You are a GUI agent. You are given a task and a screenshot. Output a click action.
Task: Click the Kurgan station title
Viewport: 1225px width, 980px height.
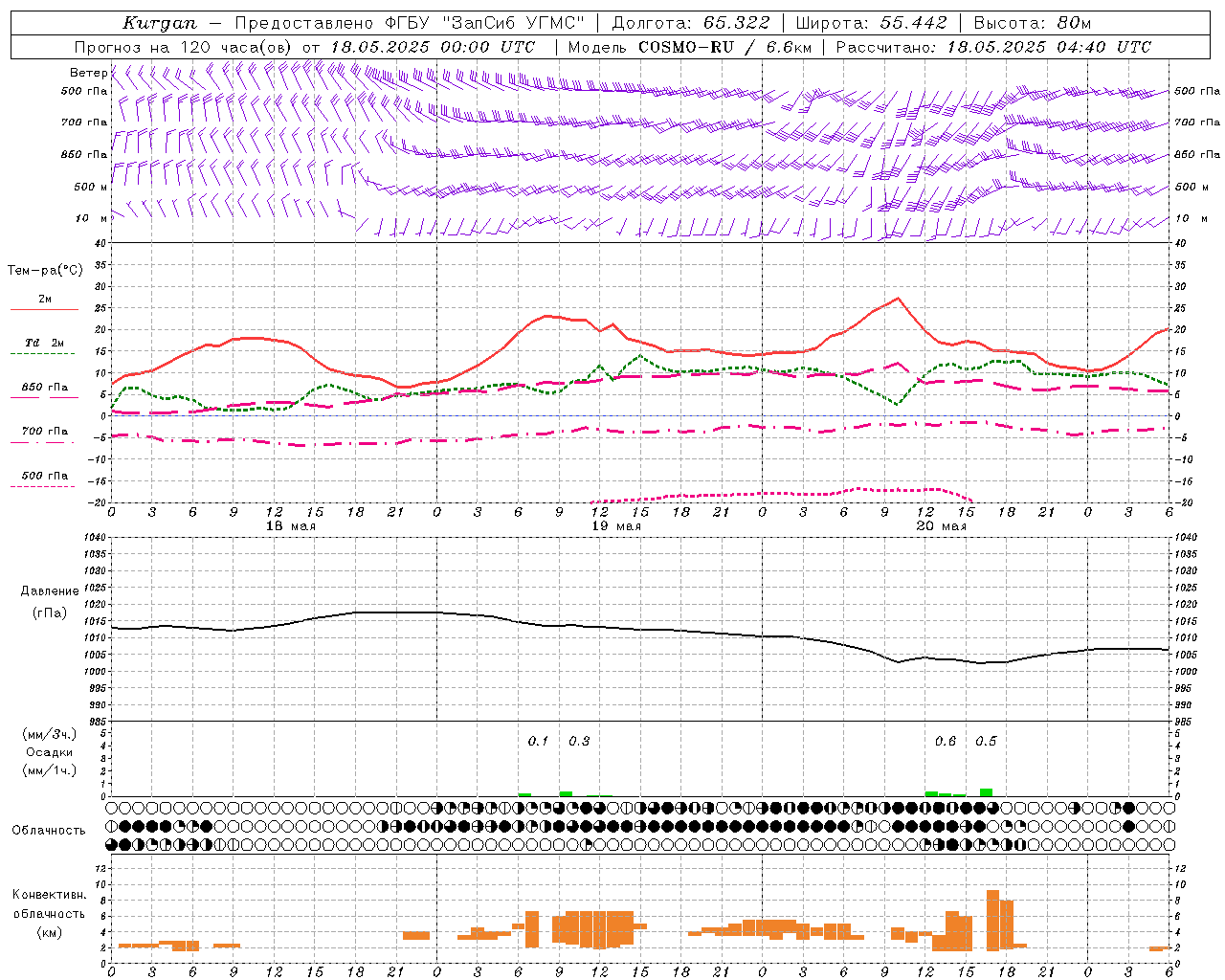click(x=160, y=23)
